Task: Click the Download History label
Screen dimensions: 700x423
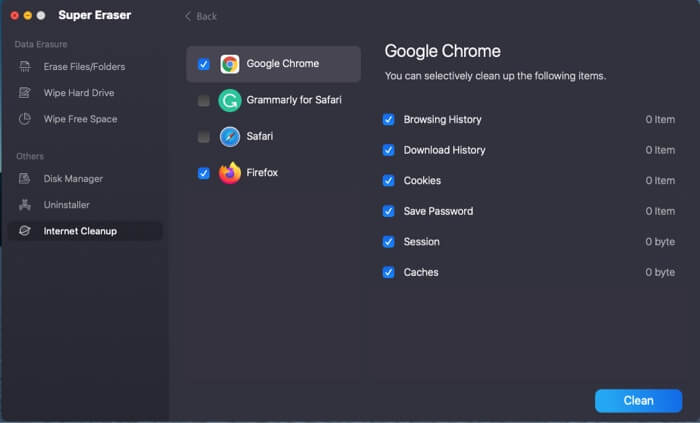Action: tap(444, 150)
